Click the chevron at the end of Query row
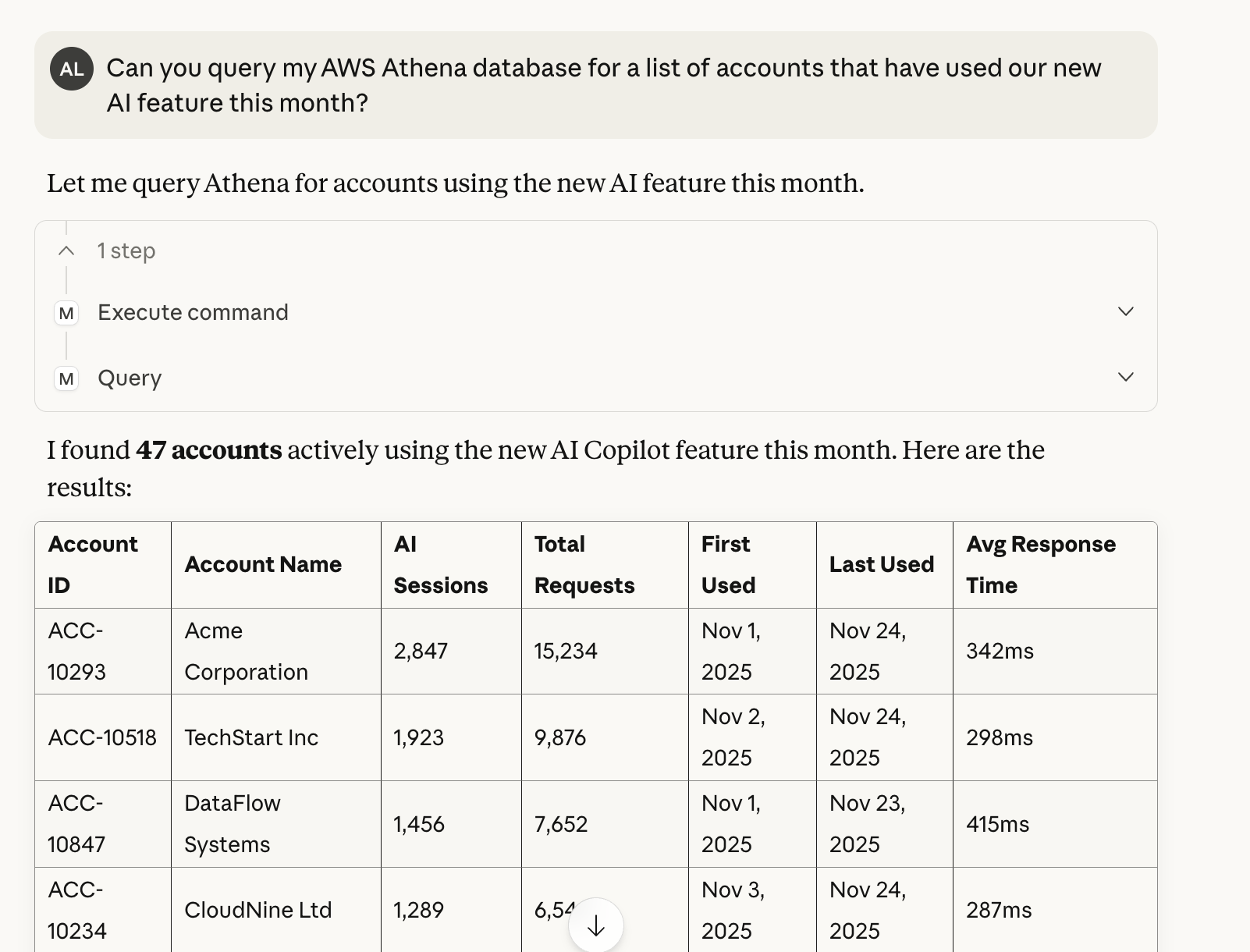The width and height of the screenshot is (1250, 952). click(x=1125, y=377)
